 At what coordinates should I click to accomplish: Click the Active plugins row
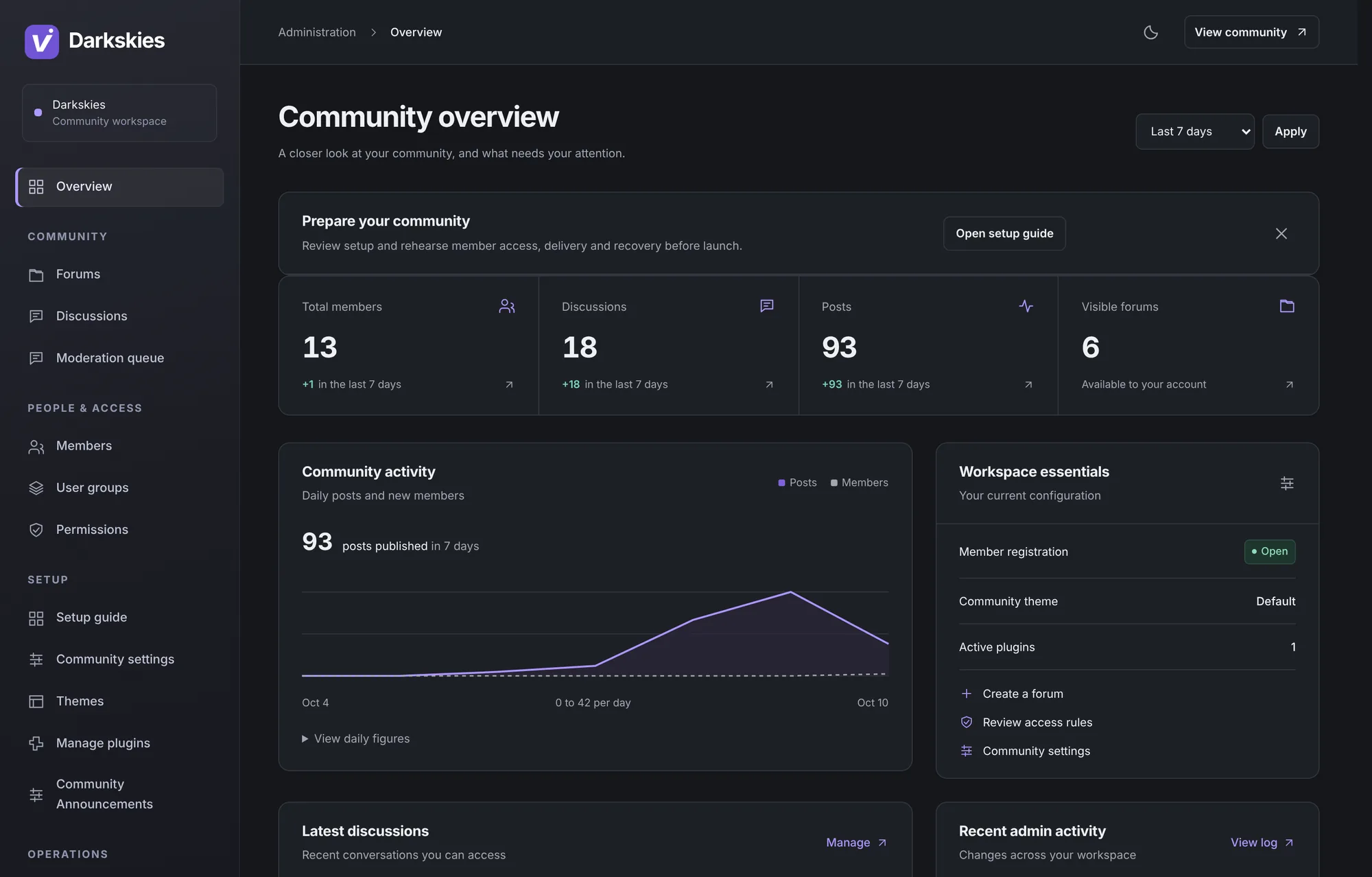point(1127,647)
